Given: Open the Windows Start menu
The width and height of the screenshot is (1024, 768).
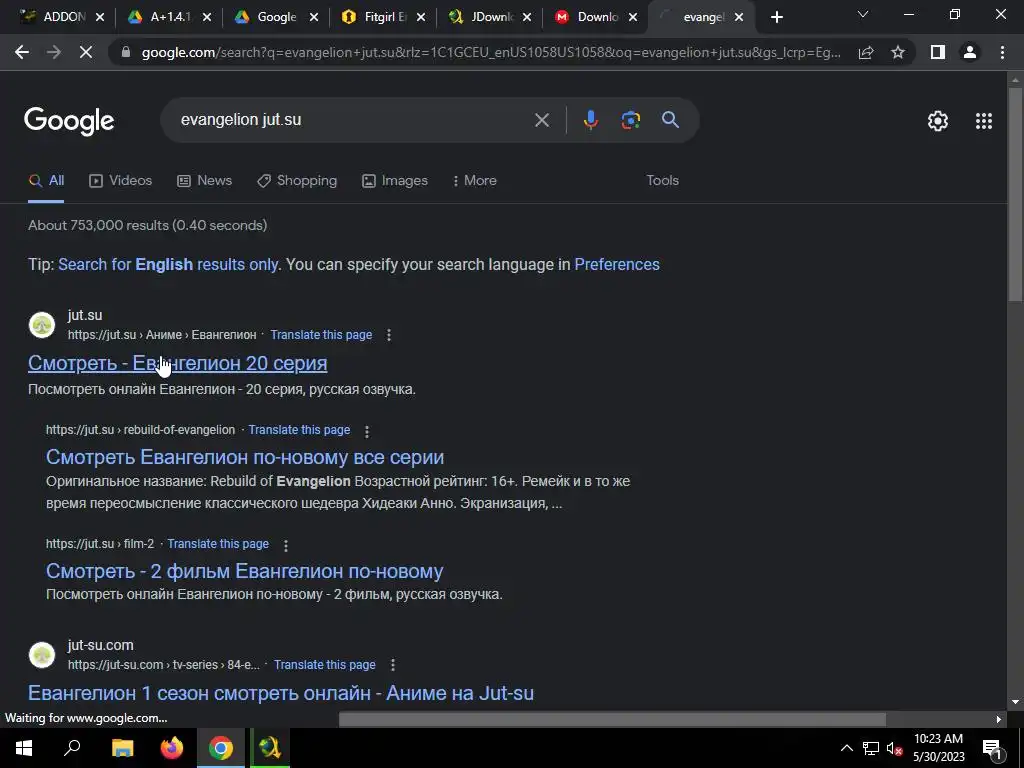Looking at the screenshot, I should point(24,748).
